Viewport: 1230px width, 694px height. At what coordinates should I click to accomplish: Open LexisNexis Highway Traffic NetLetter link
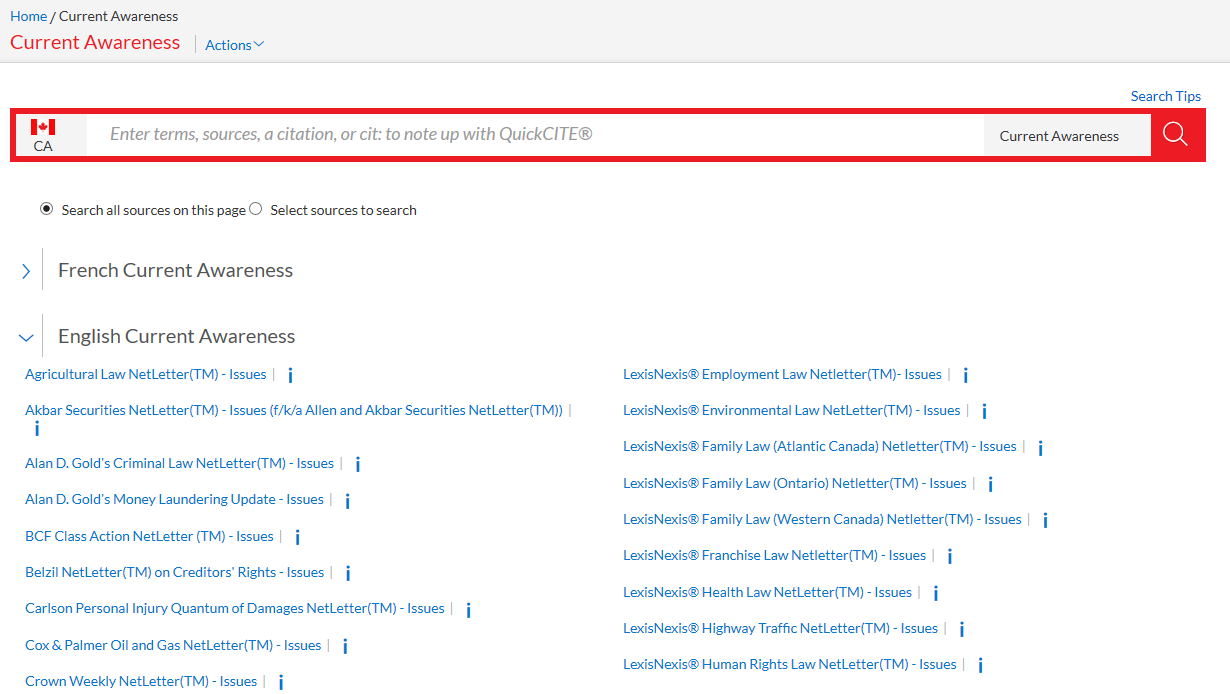(x=780, y=628)
